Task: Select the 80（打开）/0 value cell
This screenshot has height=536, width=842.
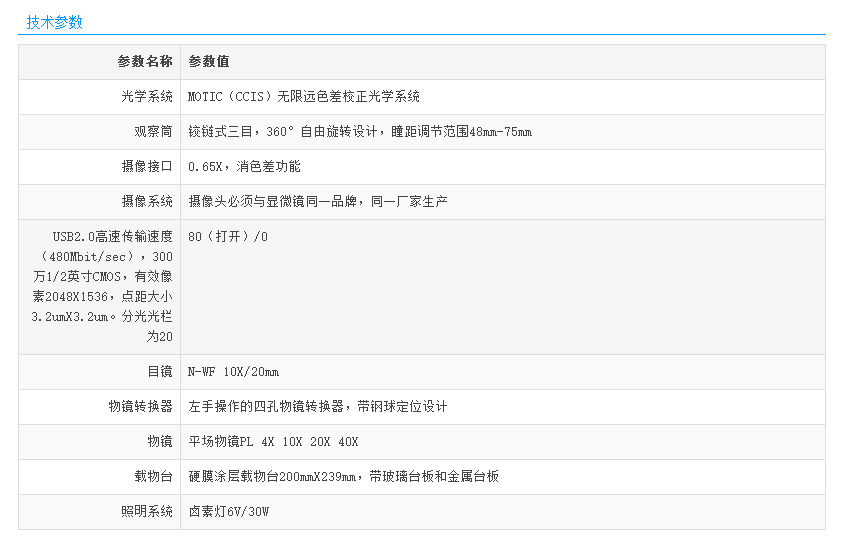Action: (x=228, y=237)
